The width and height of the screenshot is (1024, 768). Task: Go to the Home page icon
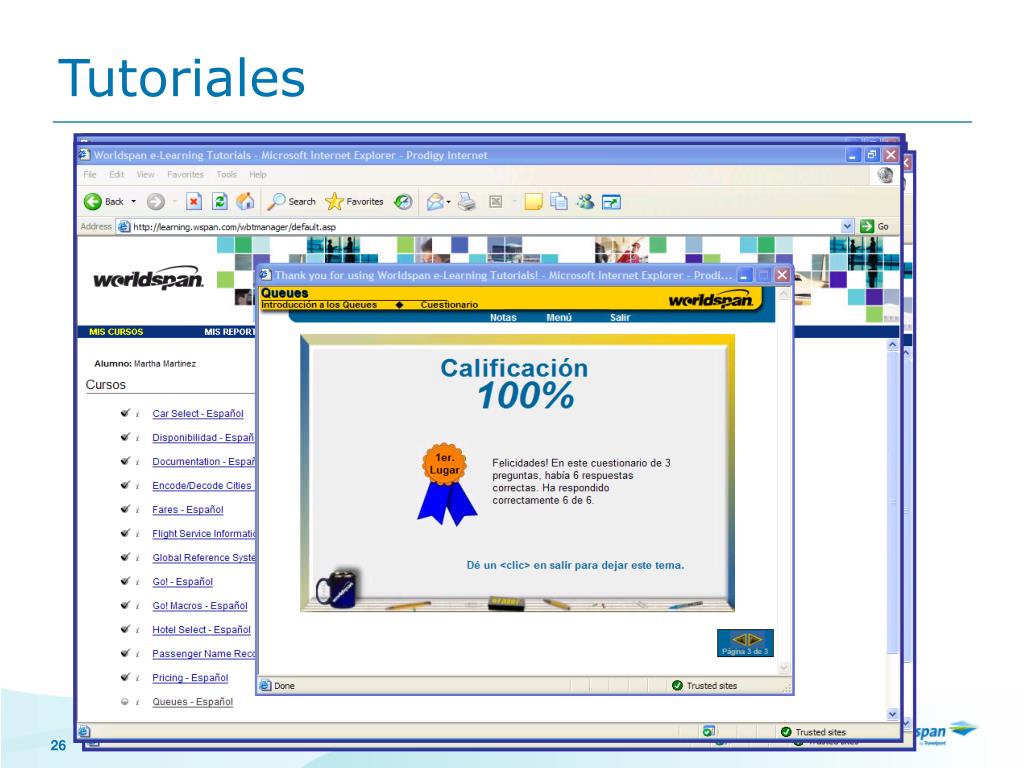click(x=246, y=202)
